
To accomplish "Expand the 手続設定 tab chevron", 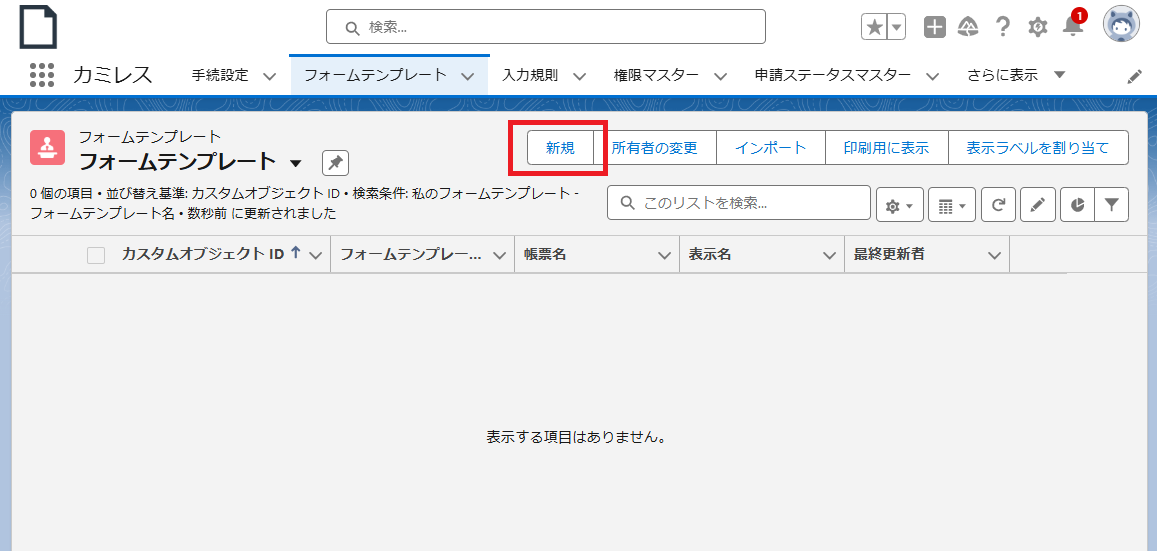I will tap(269, 76).
